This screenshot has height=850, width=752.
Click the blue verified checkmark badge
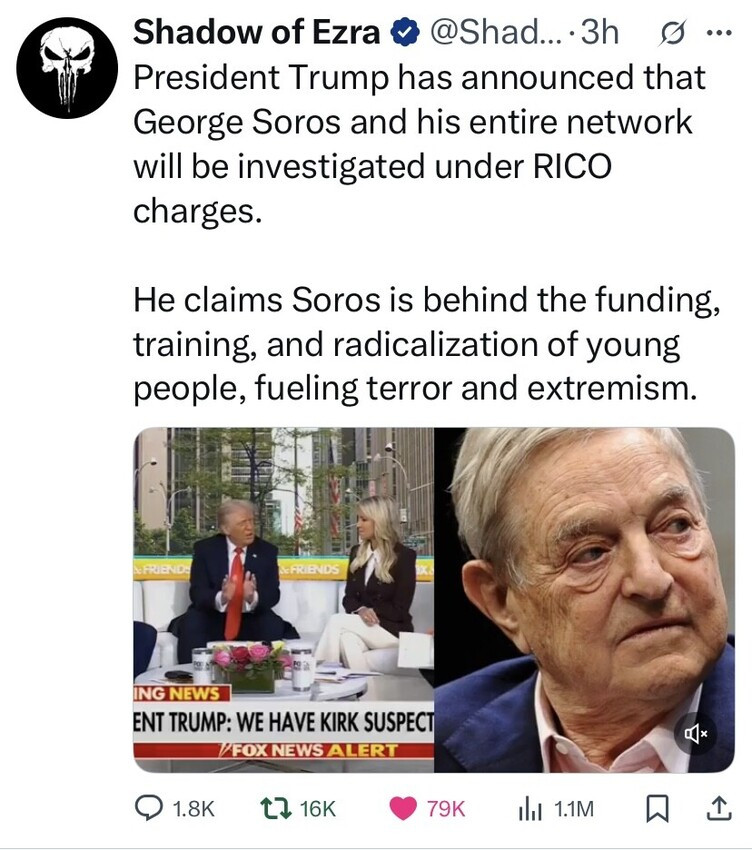(402, 33)
